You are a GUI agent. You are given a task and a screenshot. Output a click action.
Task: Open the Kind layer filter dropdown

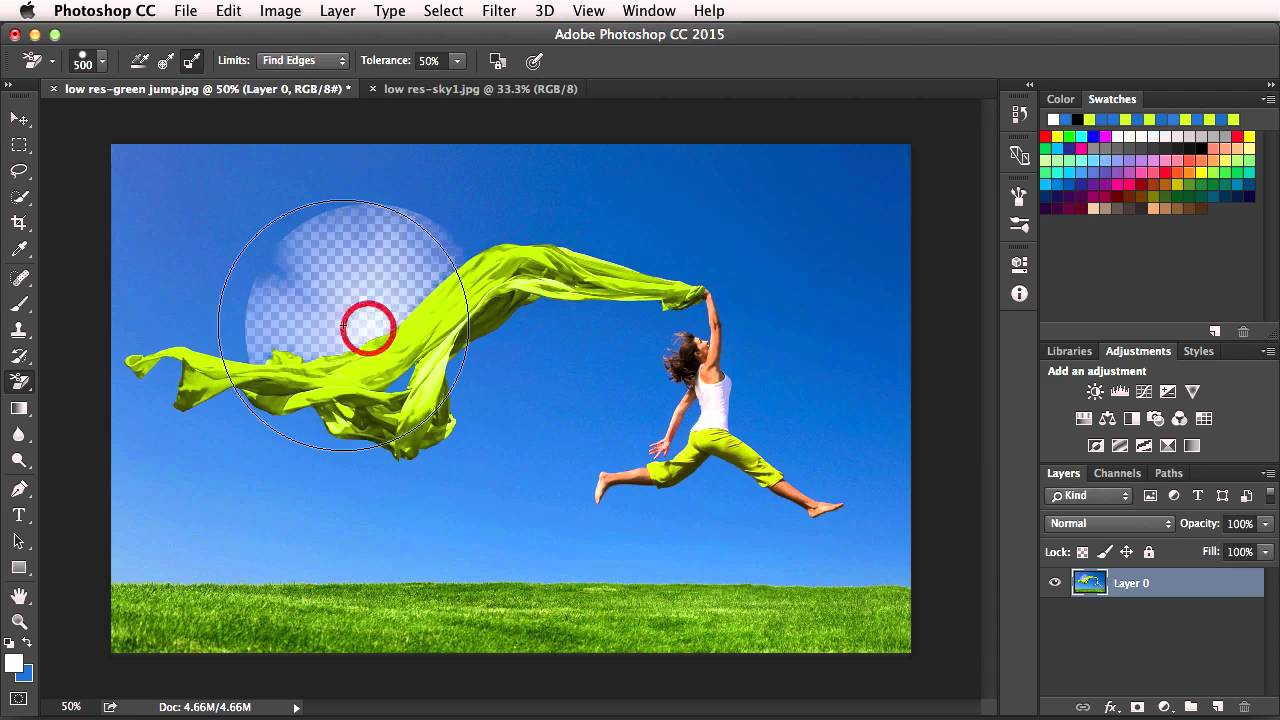point(1089,496)
